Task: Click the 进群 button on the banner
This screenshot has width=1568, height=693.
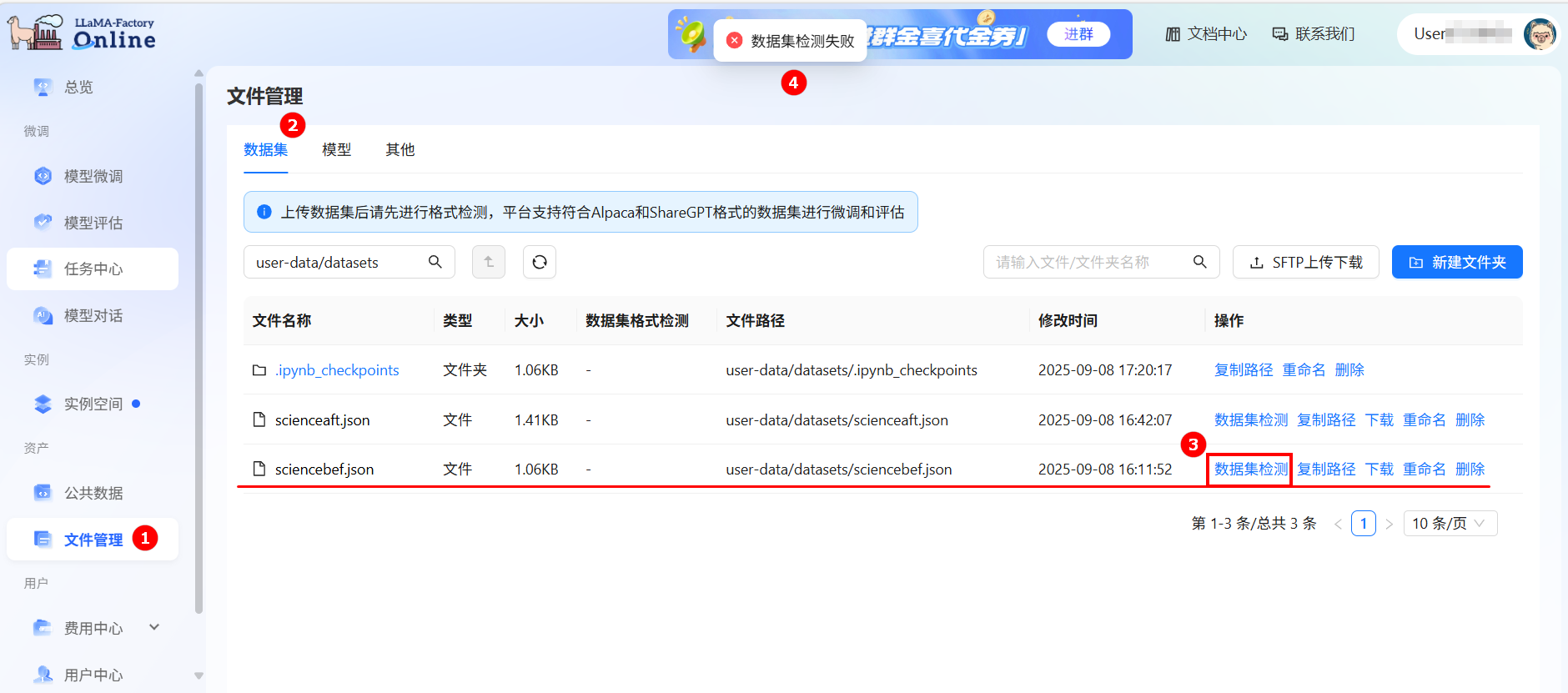Action: coord(1078,34)
